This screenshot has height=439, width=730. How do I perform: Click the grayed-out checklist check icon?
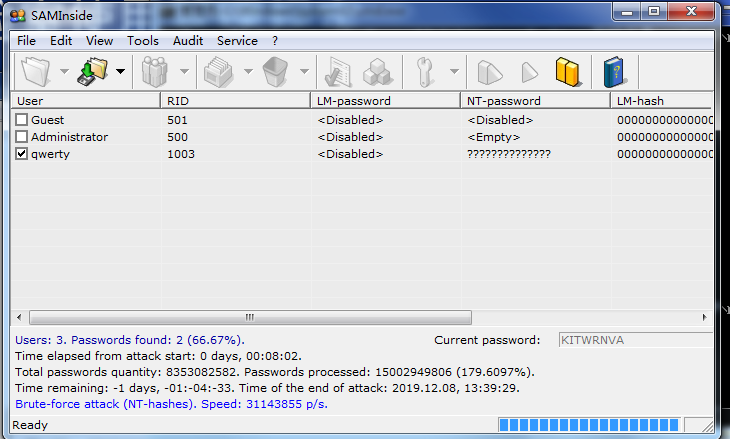[x=338, y=72]
